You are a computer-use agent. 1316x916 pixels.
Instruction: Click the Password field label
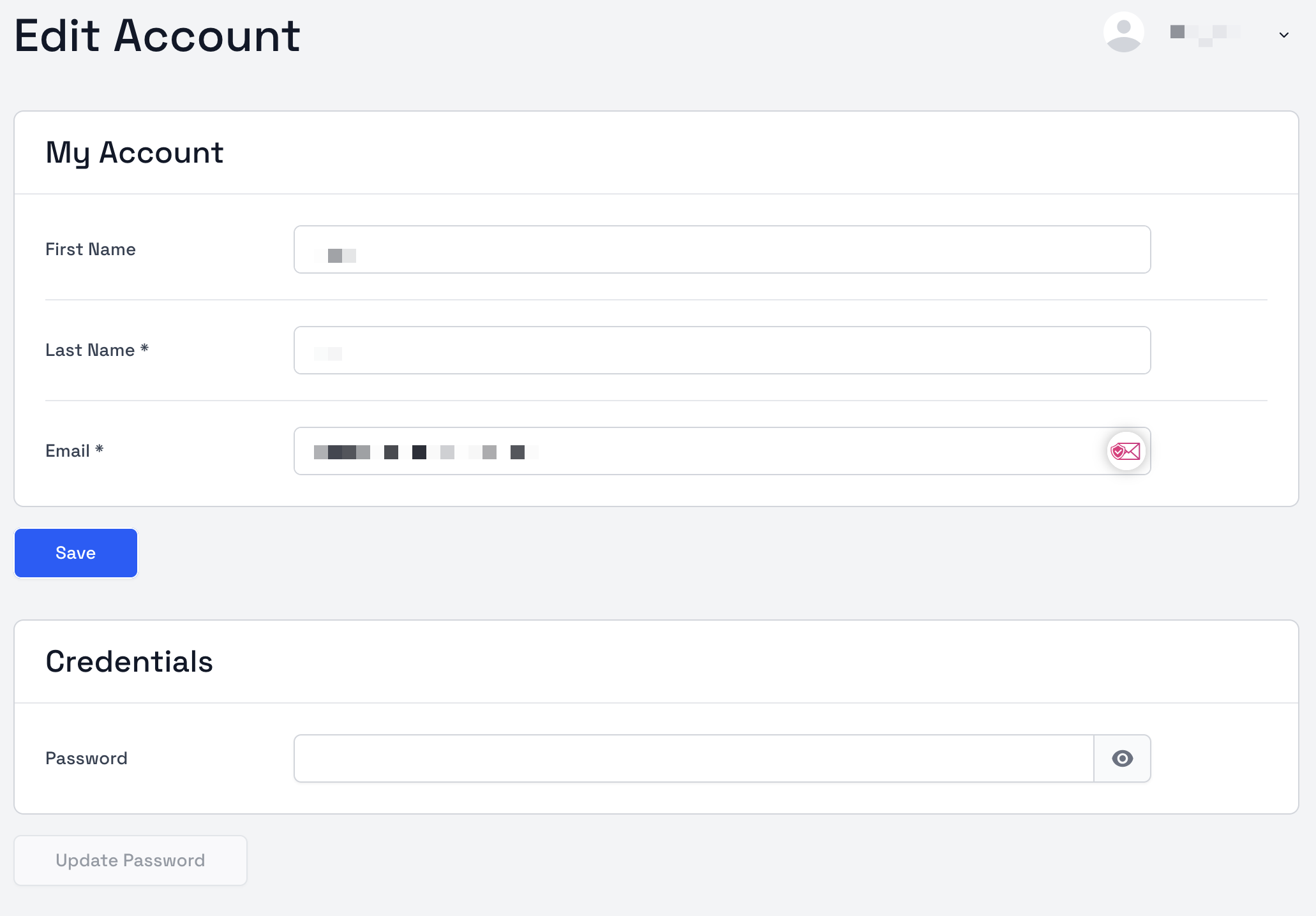coord(86,758)
